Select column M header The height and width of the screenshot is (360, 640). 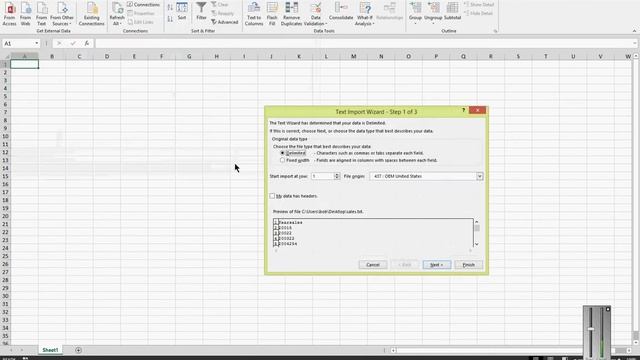353,56
